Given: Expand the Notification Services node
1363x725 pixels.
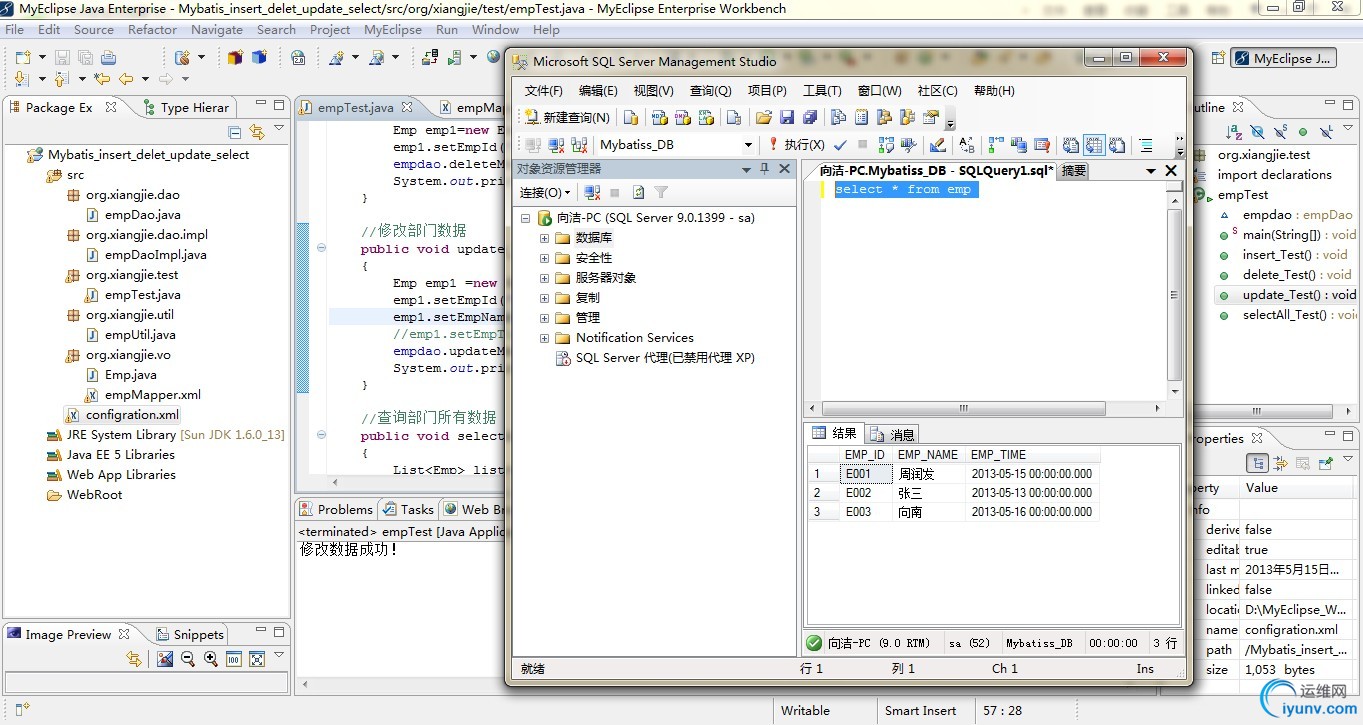Looking at the screenshot, I should click(x=544, y=338).
